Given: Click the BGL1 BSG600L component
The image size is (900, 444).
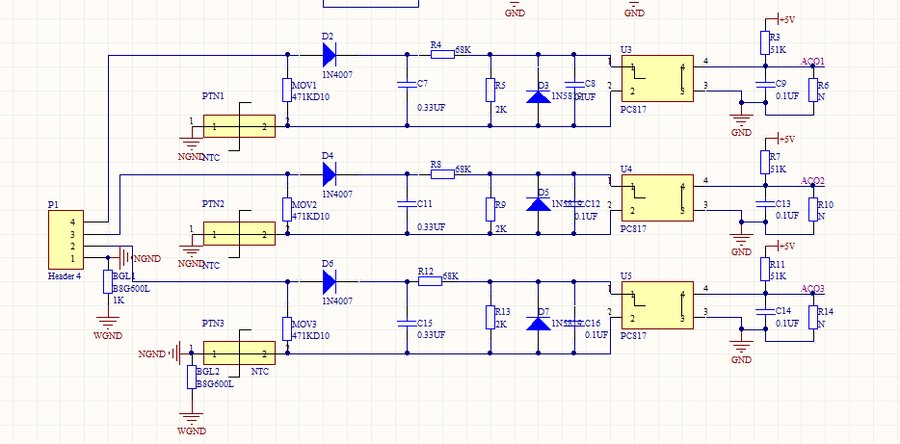Looking at the screenshot, I should tap(109, 281).
